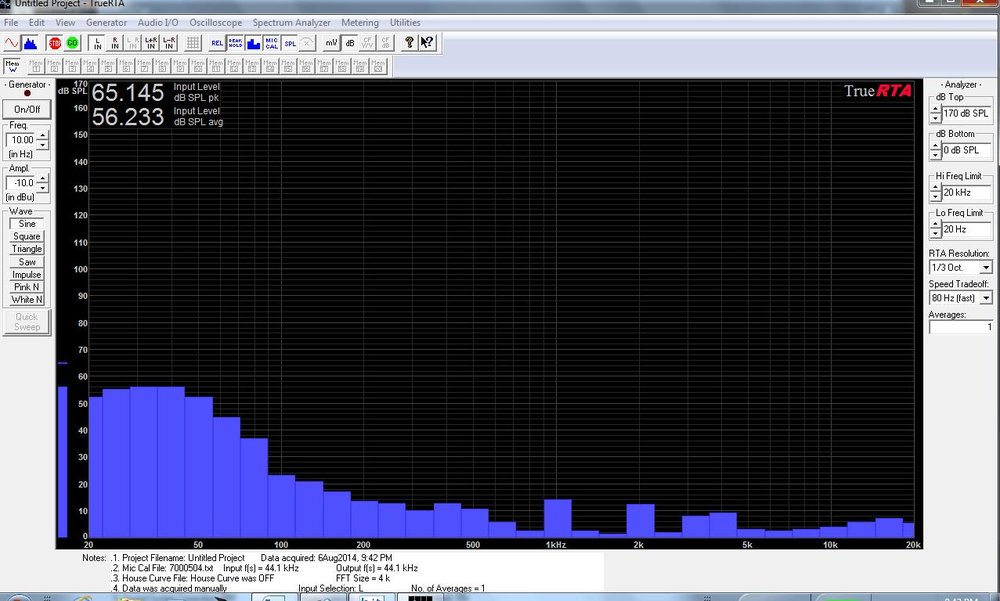Lower dB Bottom with down arrow
This screenshot has height=601, width=1000.
tap(936, 154)
